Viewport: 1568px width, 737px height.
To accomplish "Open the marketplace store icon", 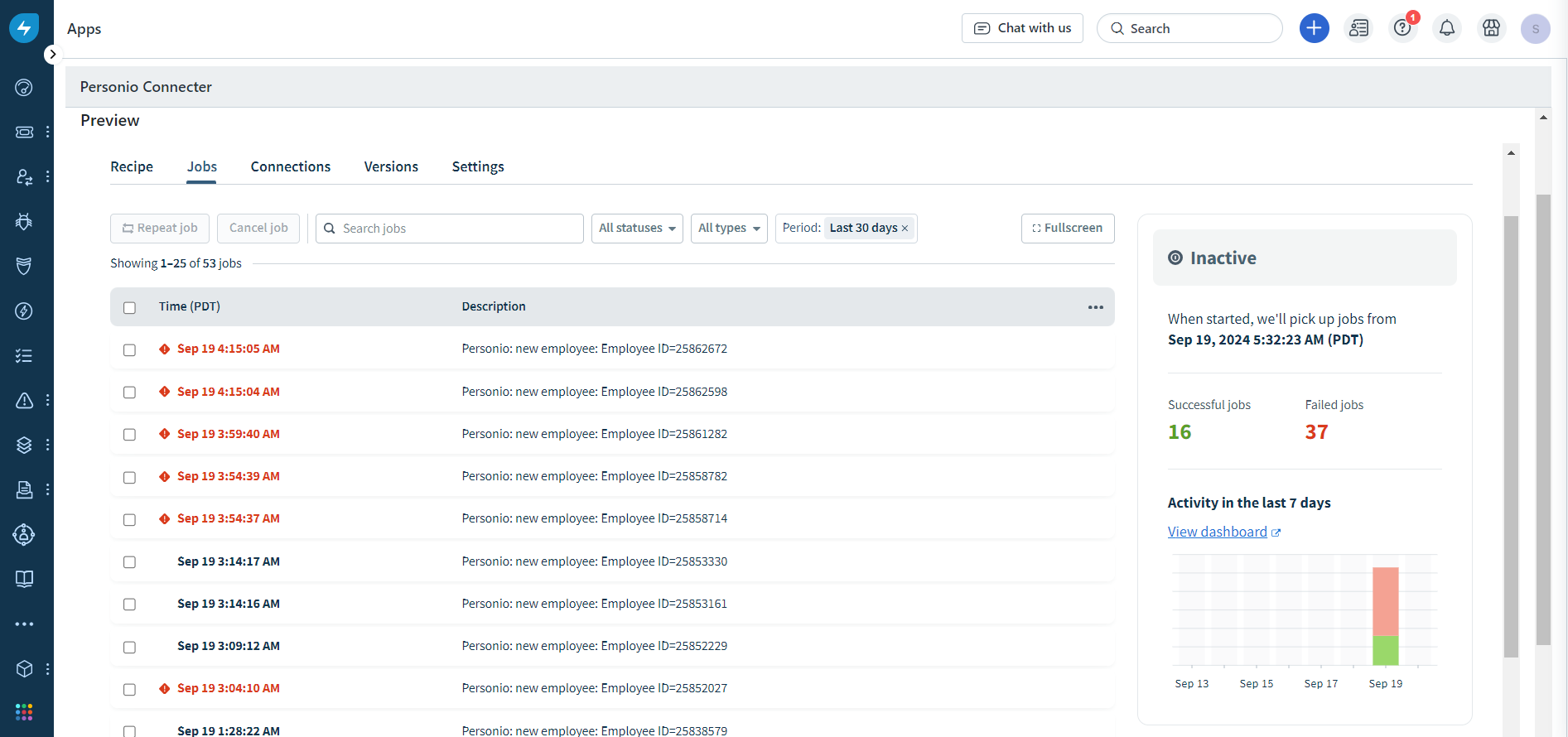I will coord(1491,28).
